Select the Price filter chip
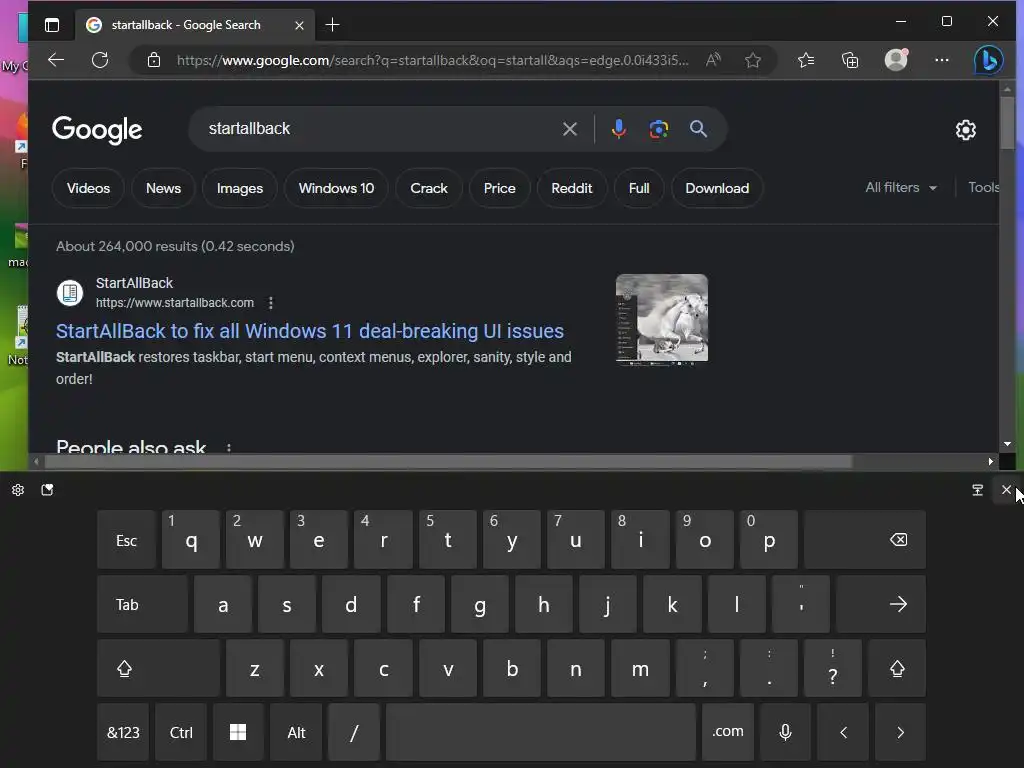 [x=500, y=188]
